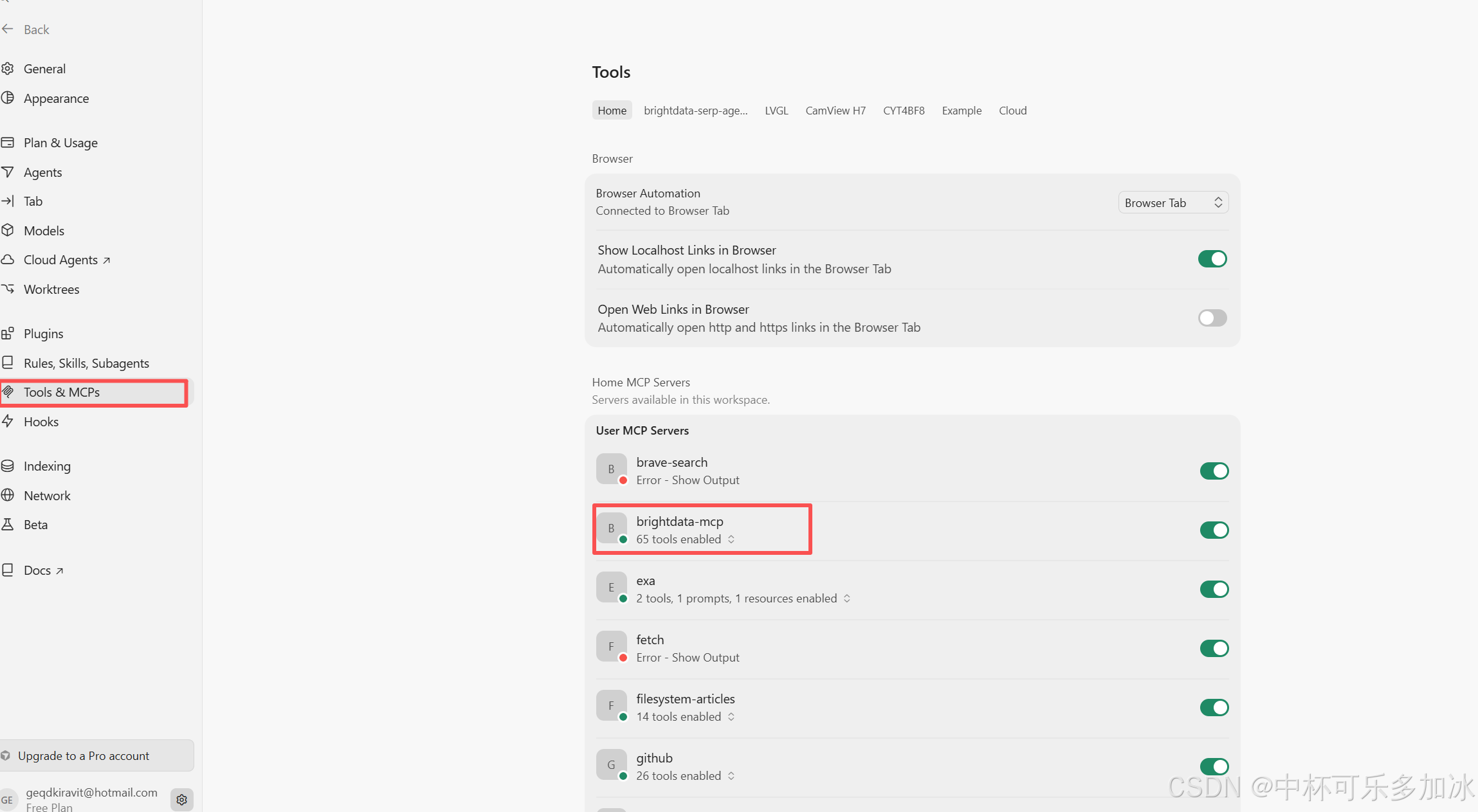This screenshot has width=1478, height=812.
Task: Click the Plugins icon in sidebar
Action: pyautogui.click(x=8, y=333)
